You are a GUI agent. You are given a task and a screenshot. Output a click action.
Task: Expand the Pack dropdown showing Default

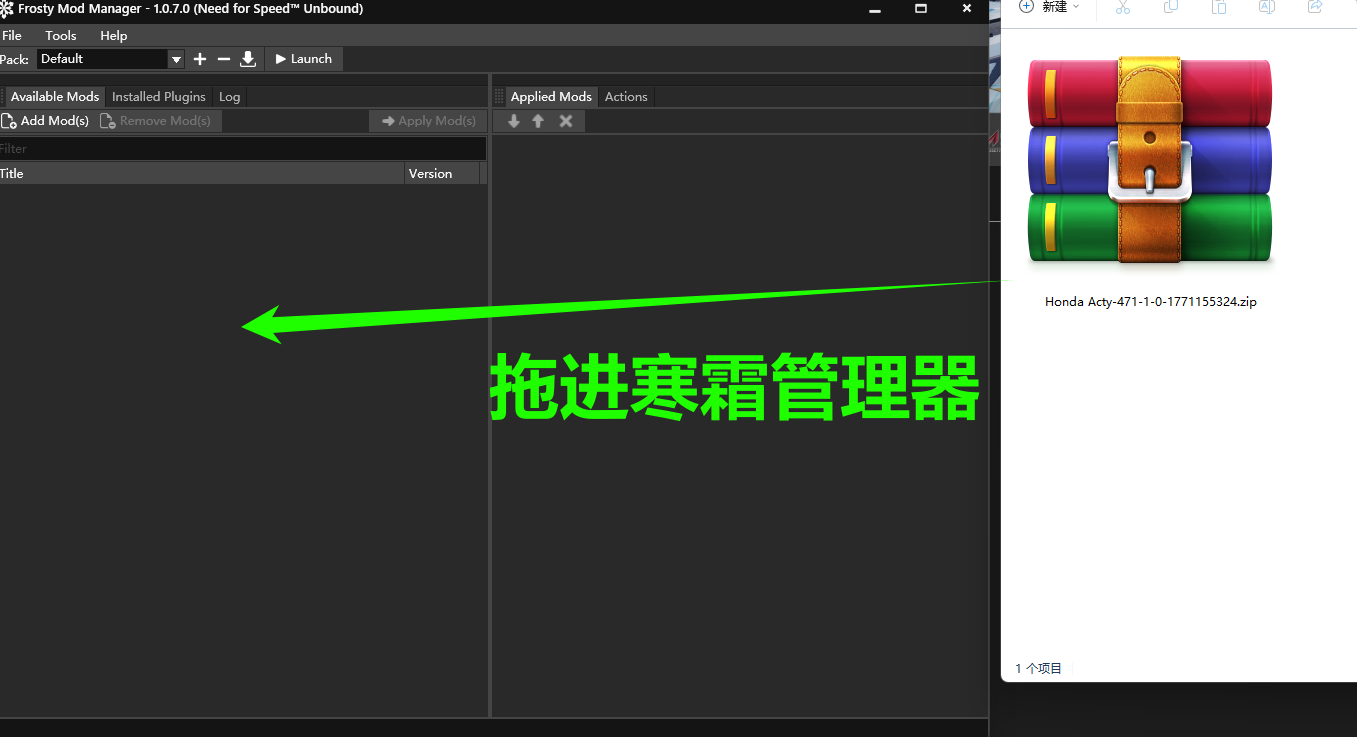tap(111, 59)
